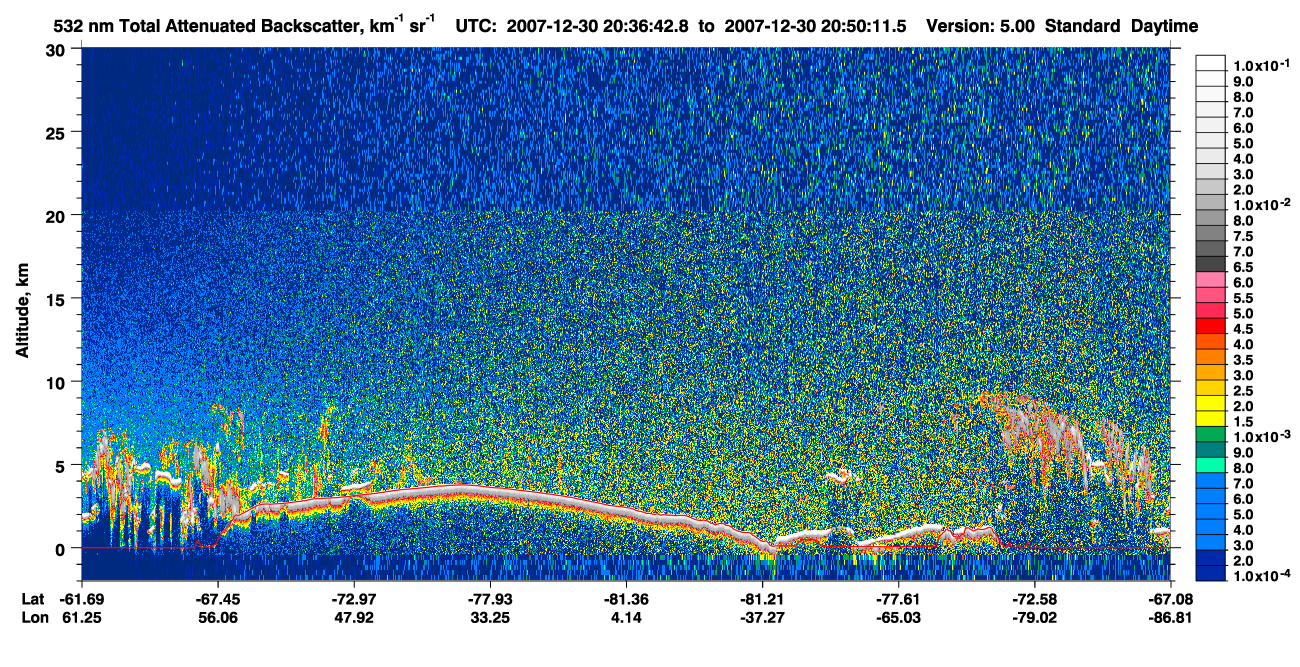Click the 'Daytime' word in the header
1300x667 pixels.
click(x=1164, y=27)
